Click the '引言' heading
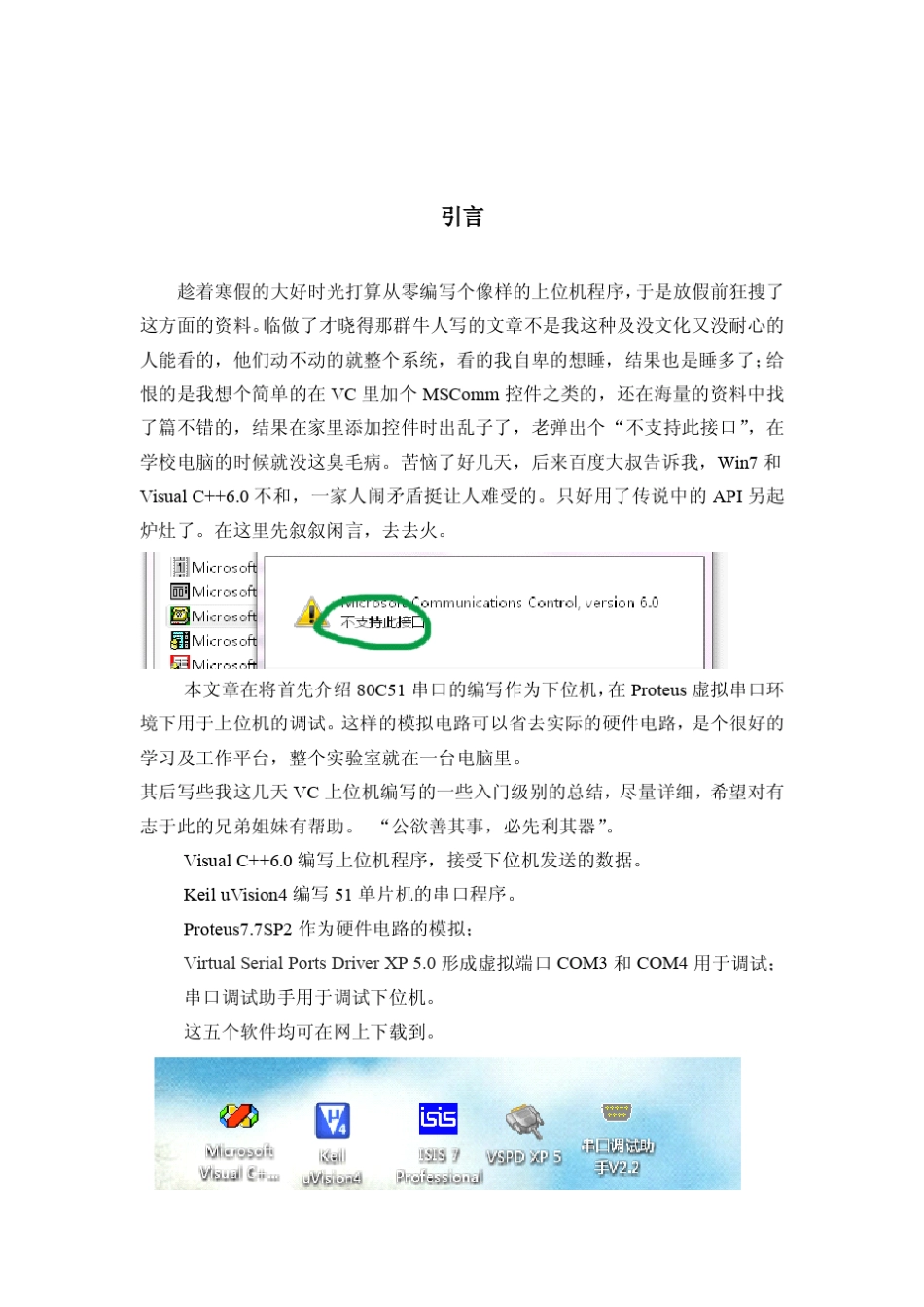The height and width of the screenshot is (1307, 924). 462,217
